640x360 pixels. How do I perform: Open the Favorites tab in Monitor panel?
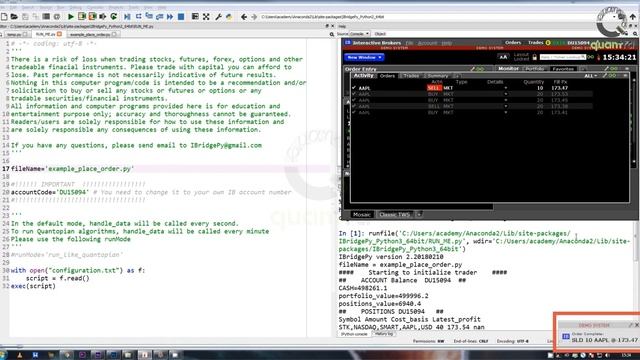pos(563,69)
